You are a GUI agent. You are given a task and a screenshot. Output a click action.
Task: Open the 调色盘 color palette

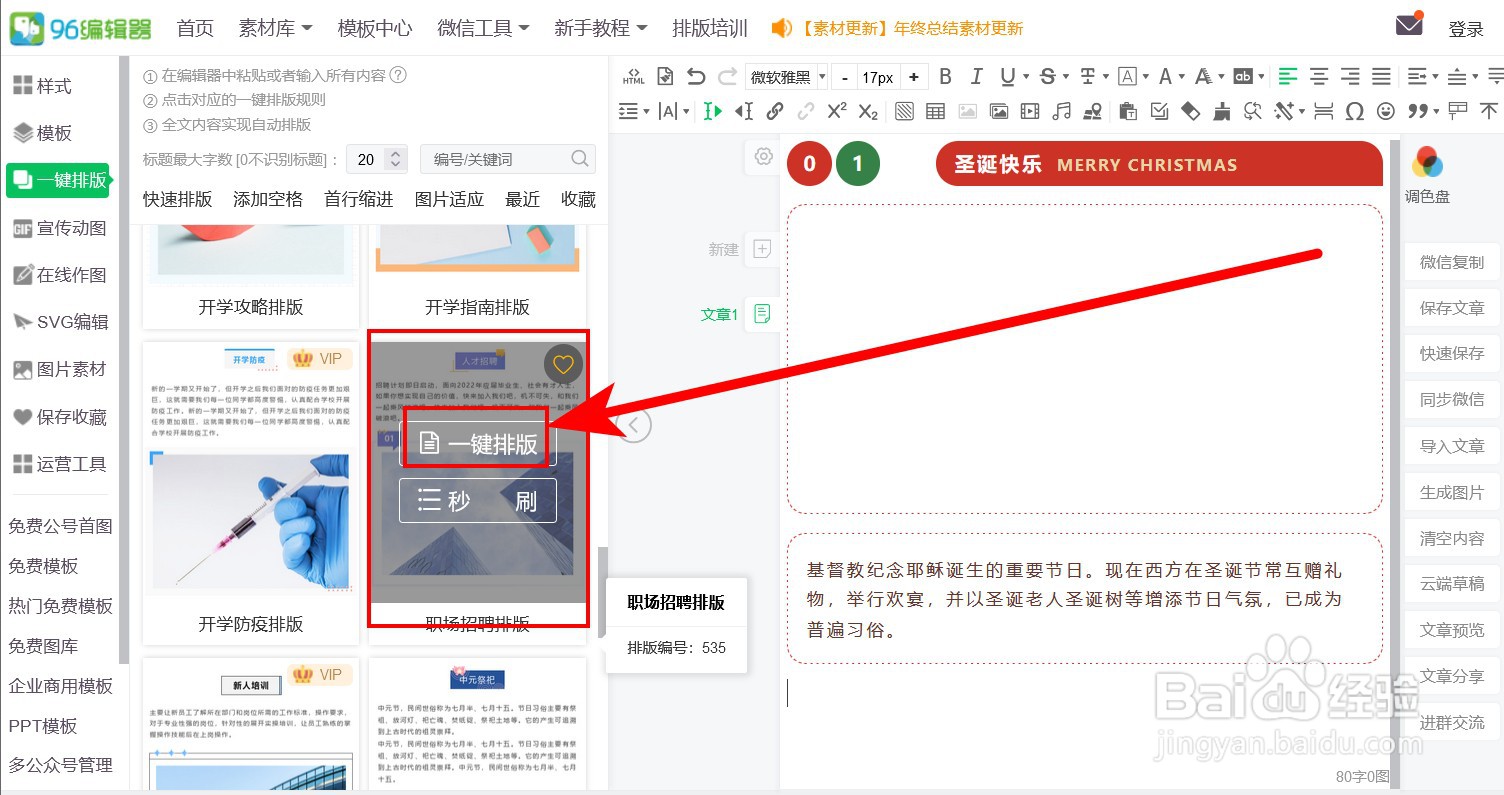(x=1427, y=170)
